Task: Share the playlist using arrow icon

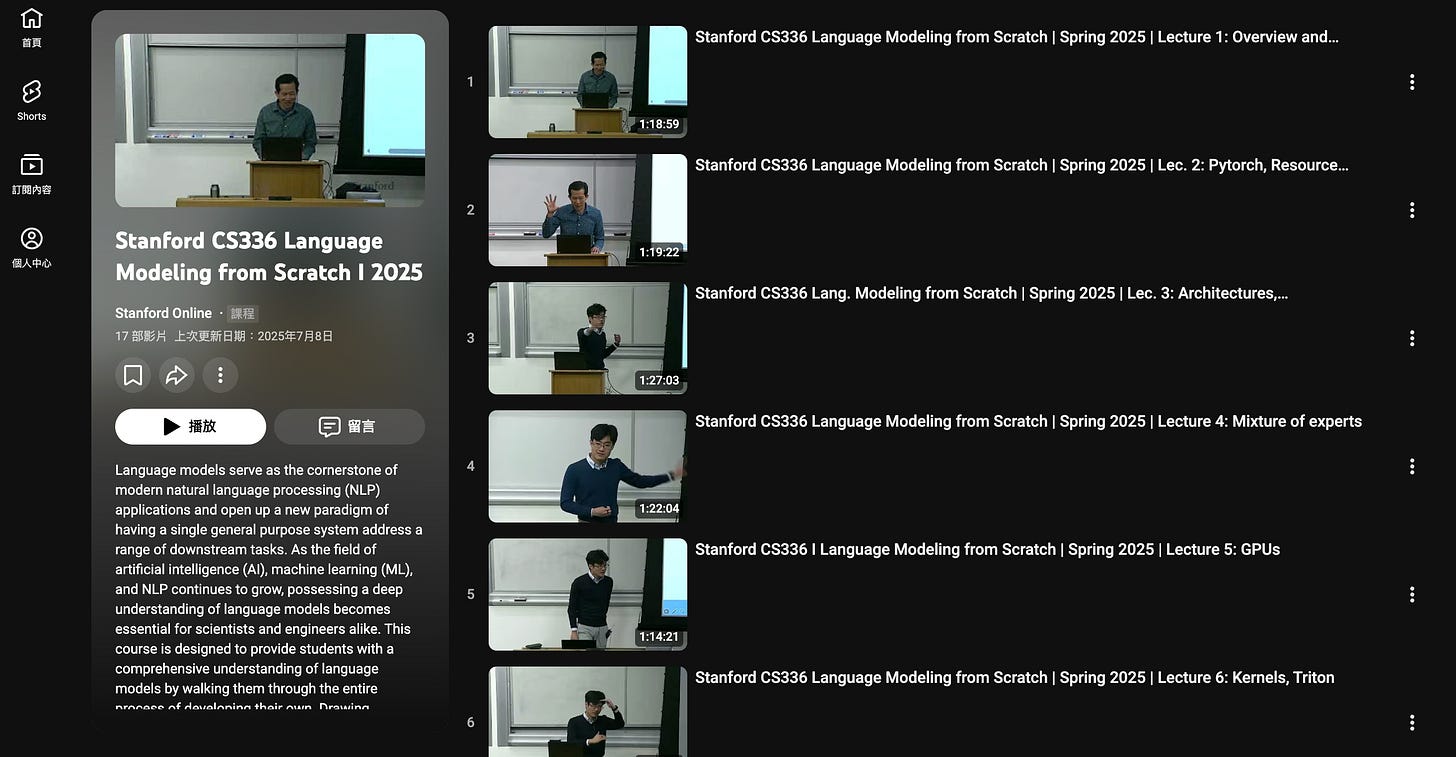Action: coord(177,375)
